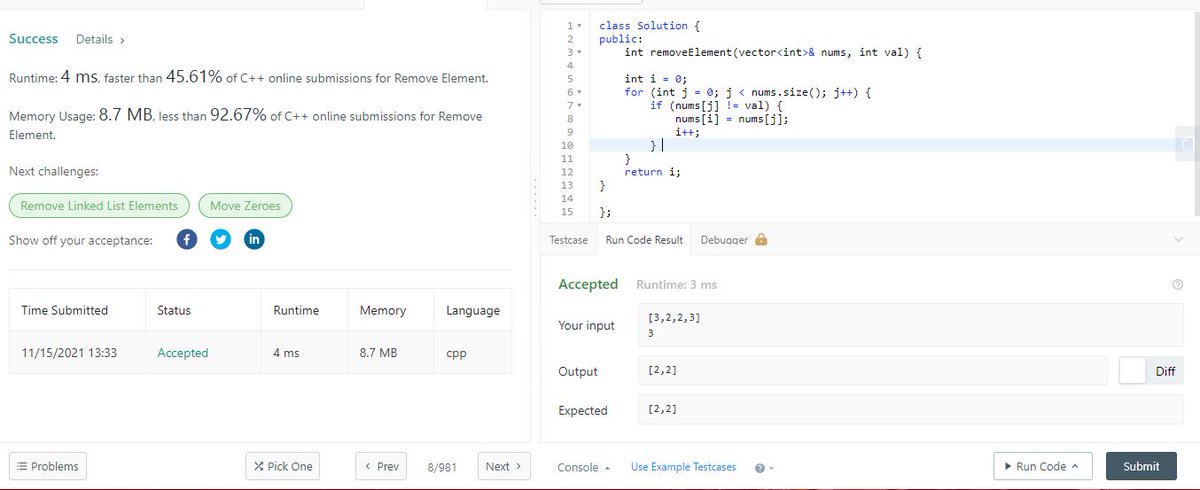Click the Debugger lock icon
This screenshot has width=1200, height=490.
(x=761, y=240)
